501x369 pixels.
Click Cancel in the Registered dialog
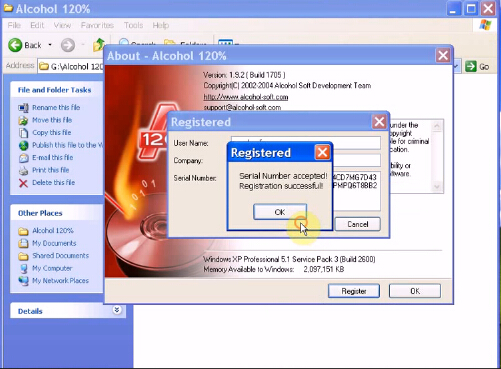pos(357,224)
